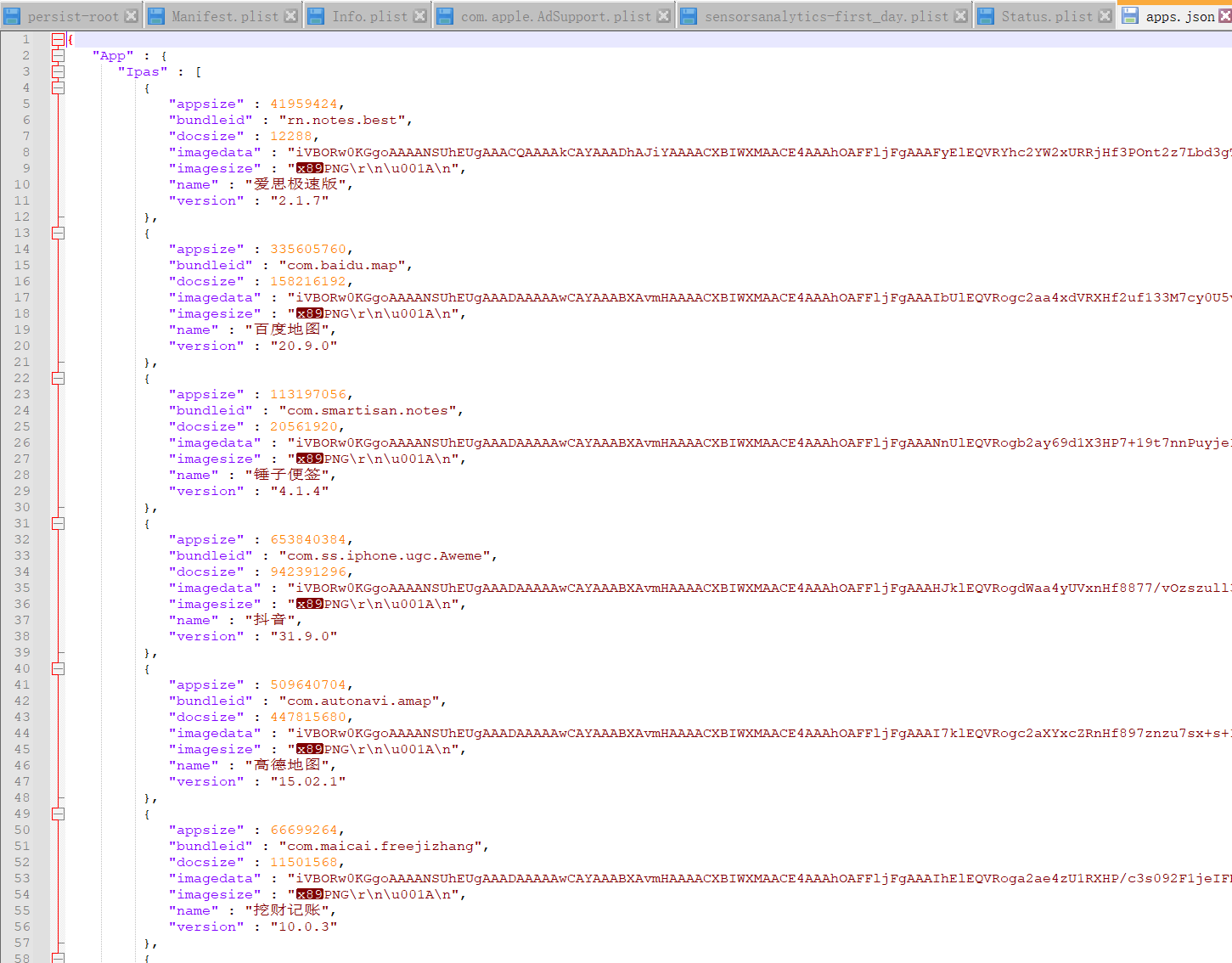Screen dimensions: 1232x963
Task: Click the version value "10.0.3"
Action: pos(304,926)
